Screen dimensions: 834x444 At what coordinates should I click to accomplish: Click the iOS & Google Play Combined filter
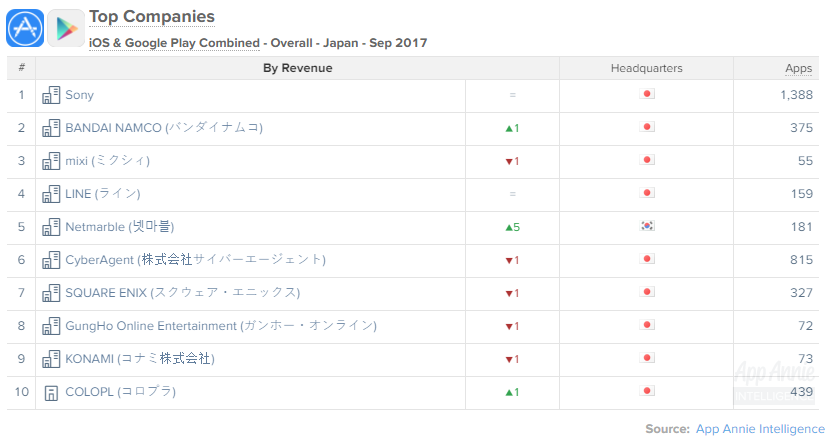tap(174, 43)
